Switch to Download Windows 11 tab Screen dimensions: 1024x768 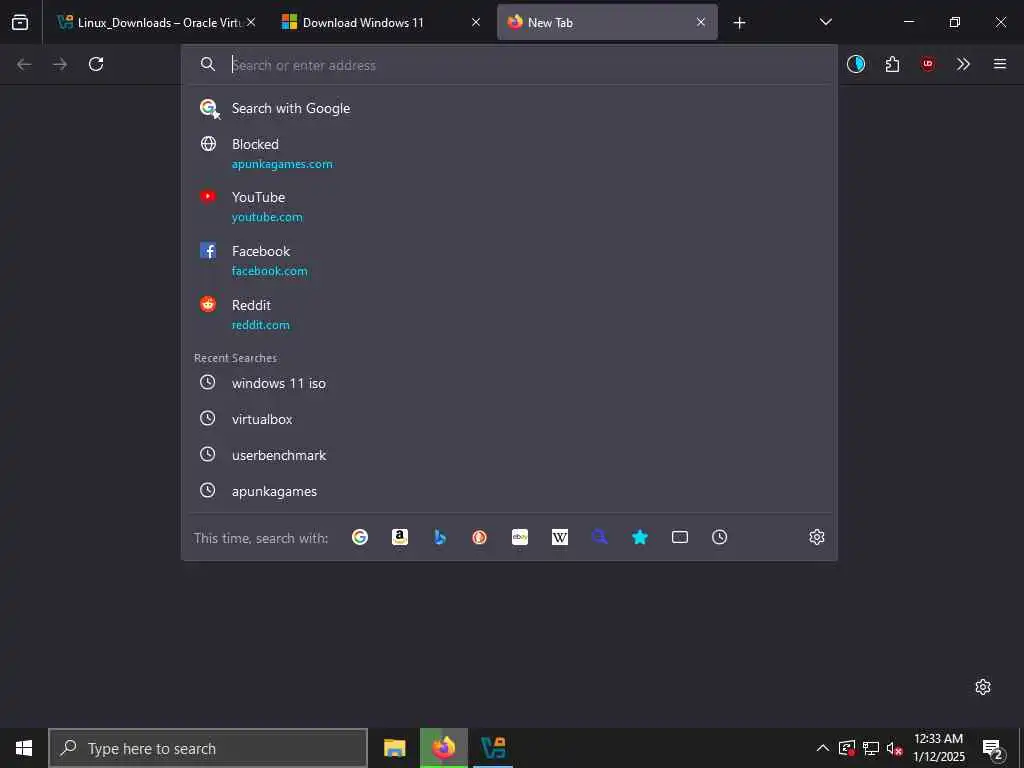381,22
